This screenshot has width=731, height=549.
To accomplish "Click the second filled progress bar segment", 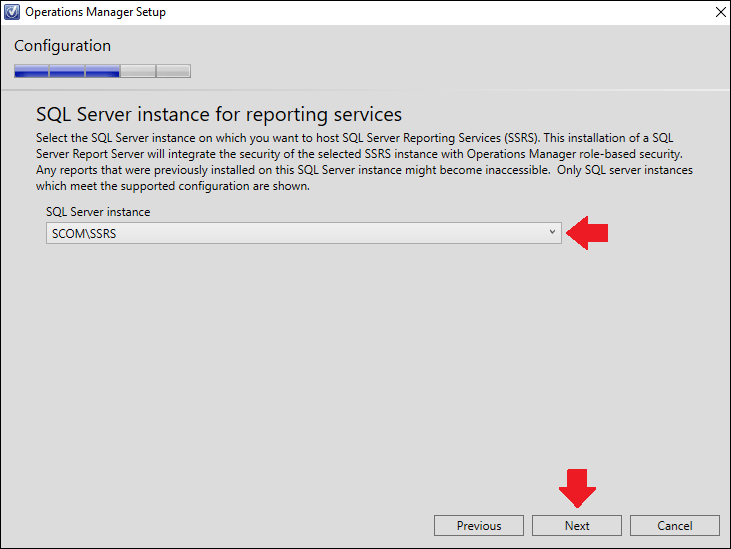I will (67, 71).
